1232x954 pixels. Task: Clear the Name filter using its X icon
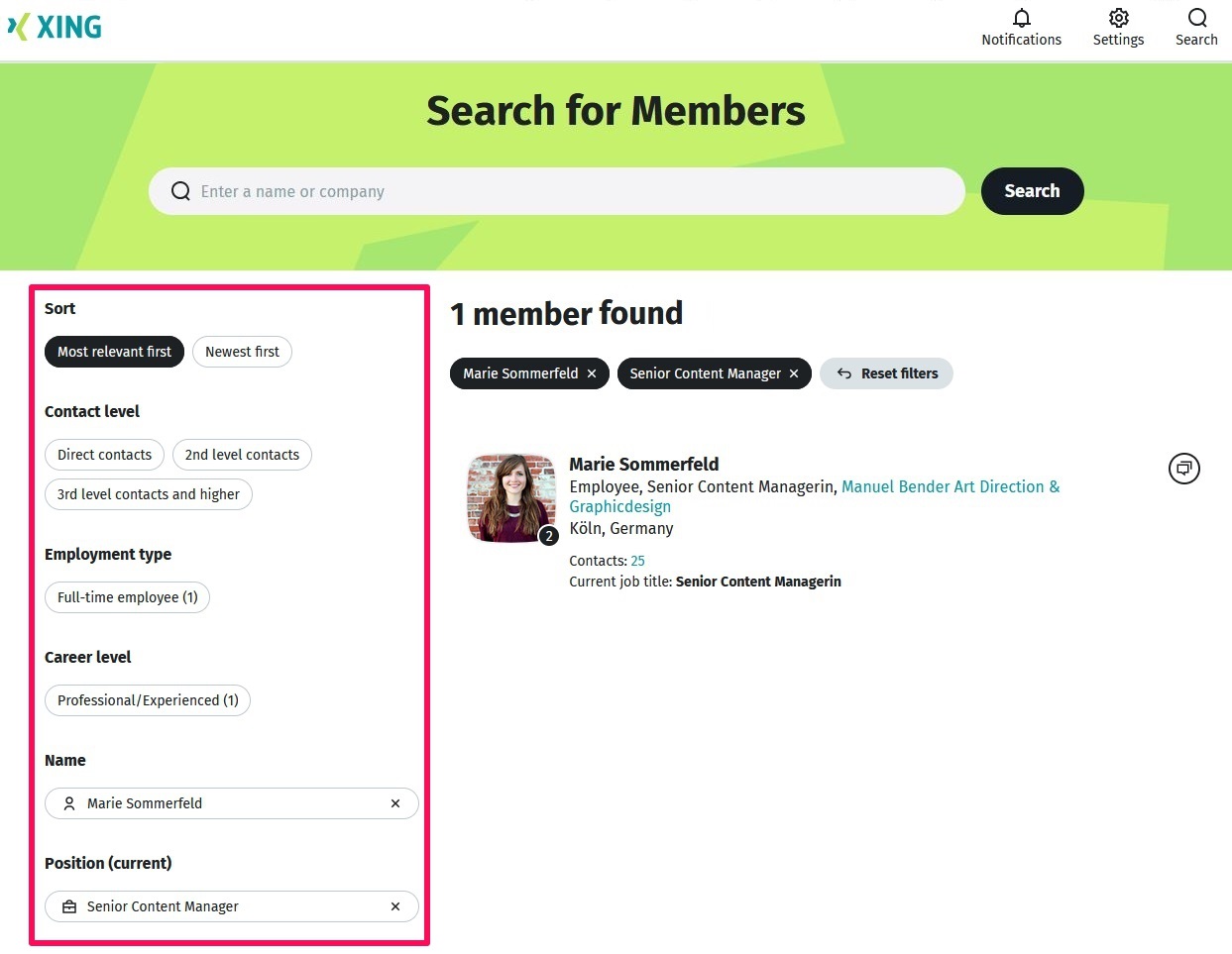point(394,803)
